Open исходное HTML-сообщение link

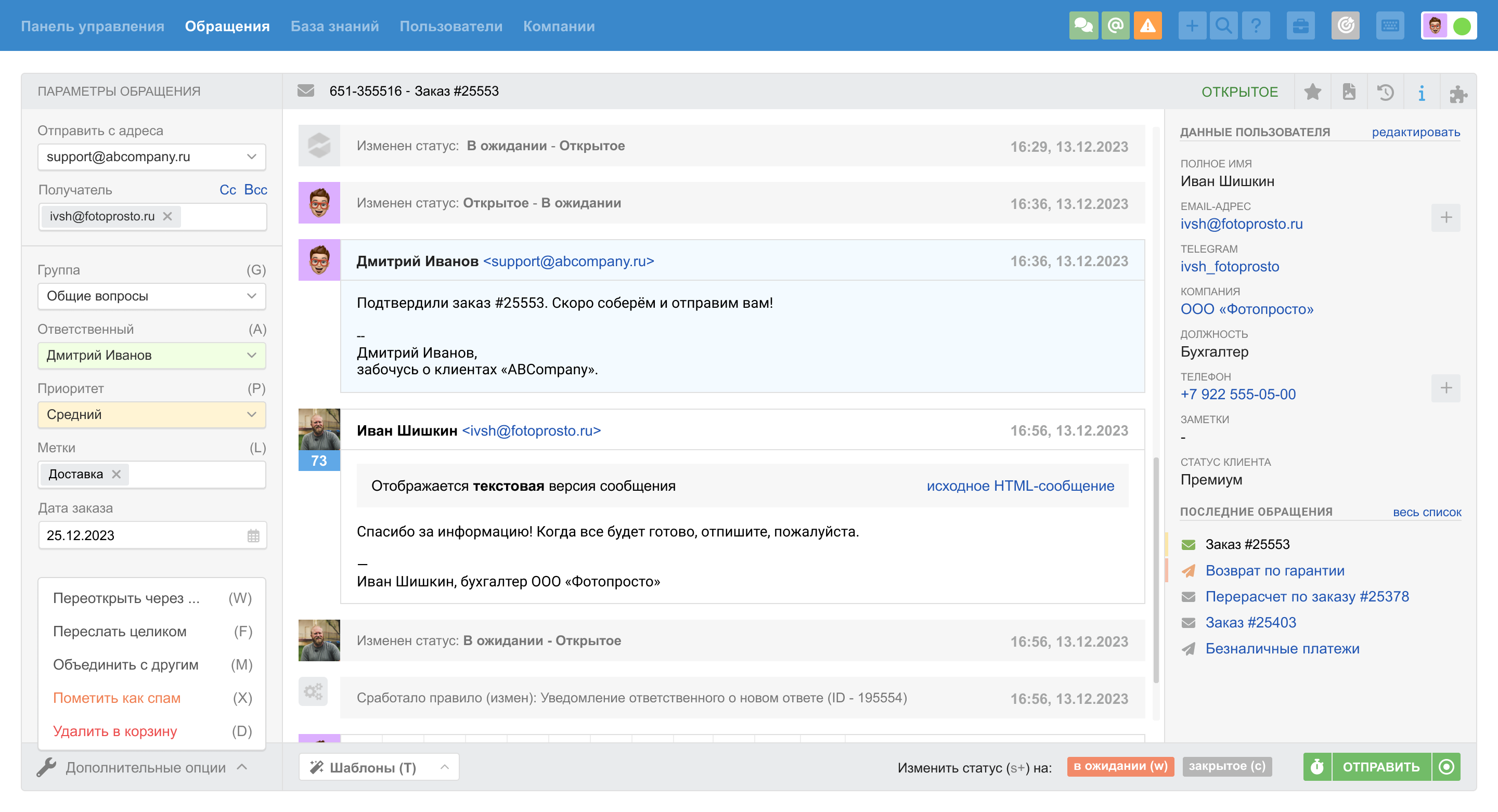click(1020, 486)
